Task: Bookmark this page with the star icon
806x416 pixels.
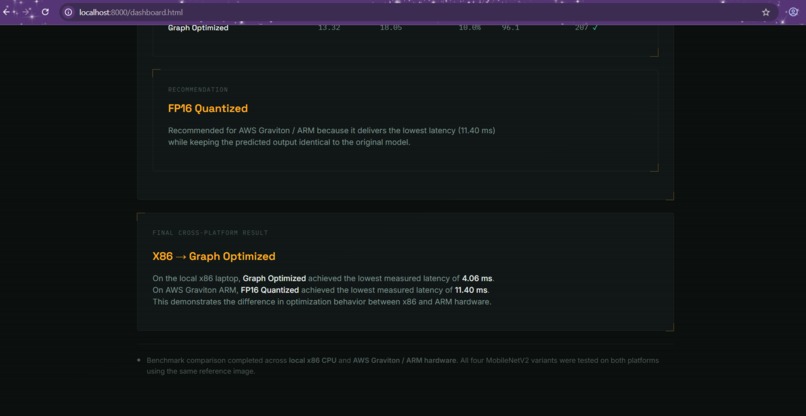Action: (766, 12)
